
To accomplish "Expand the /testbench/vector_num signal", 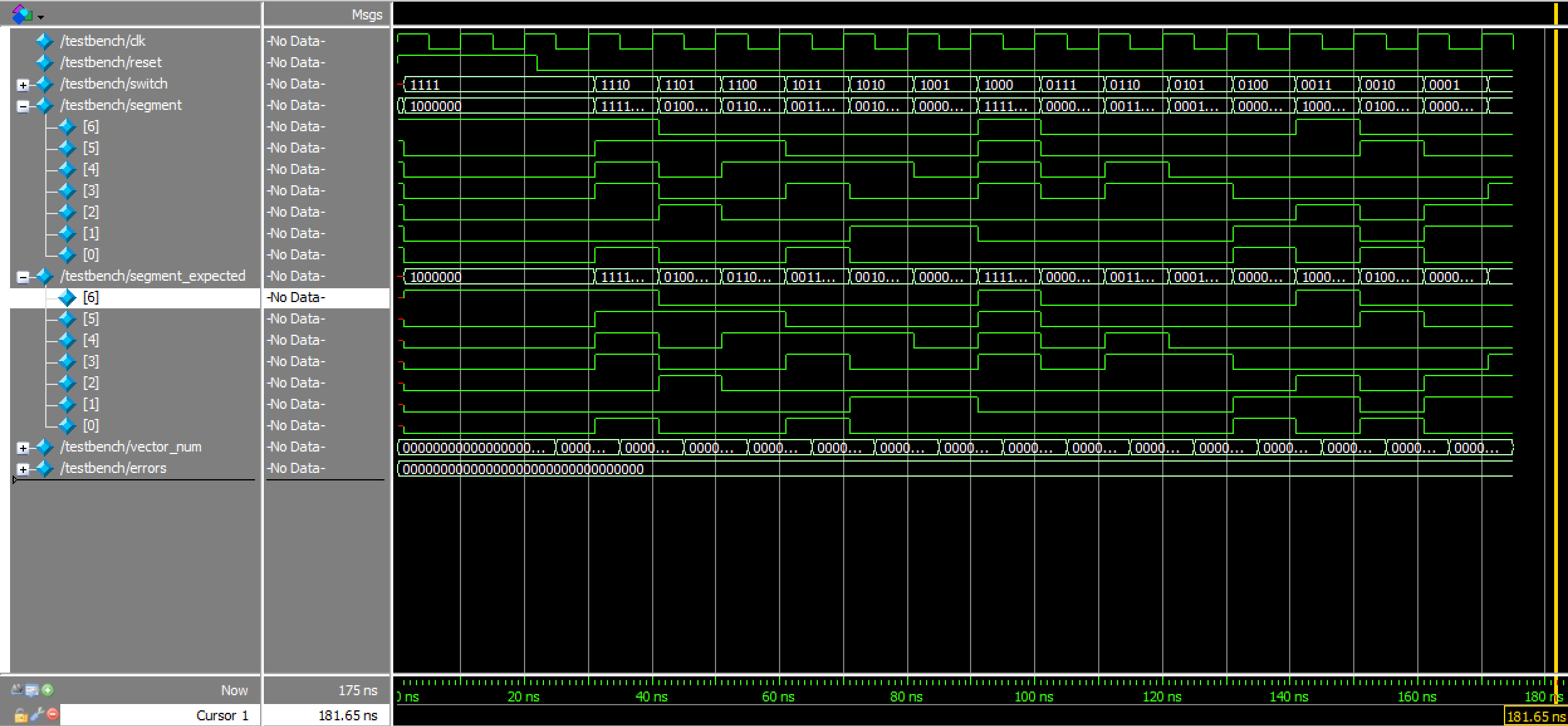I will point(23,448).
